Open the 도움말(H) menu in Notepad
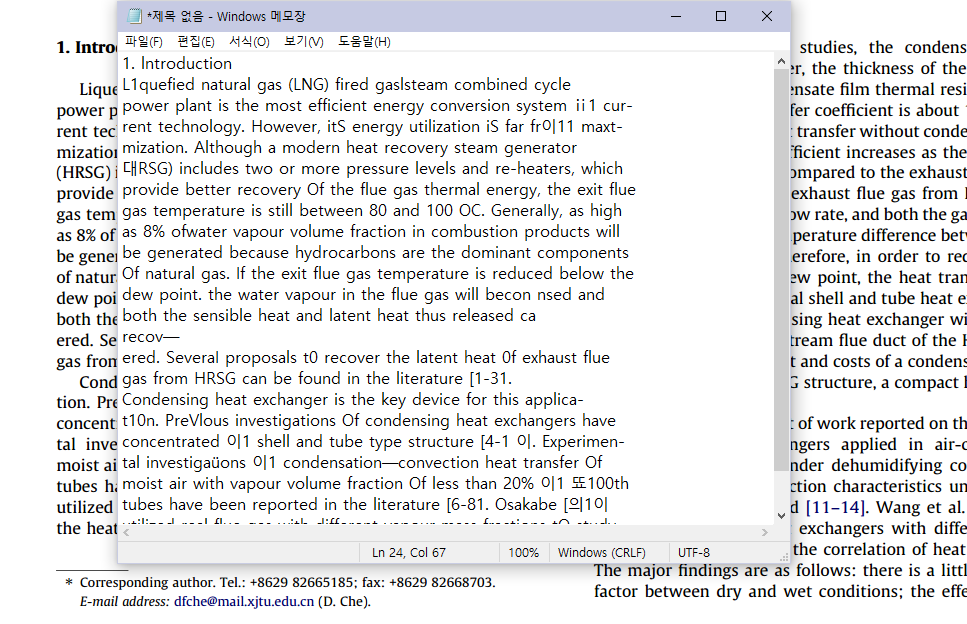Screen dimensions: 967x624 pyautogui.click(x=364, y=42)
